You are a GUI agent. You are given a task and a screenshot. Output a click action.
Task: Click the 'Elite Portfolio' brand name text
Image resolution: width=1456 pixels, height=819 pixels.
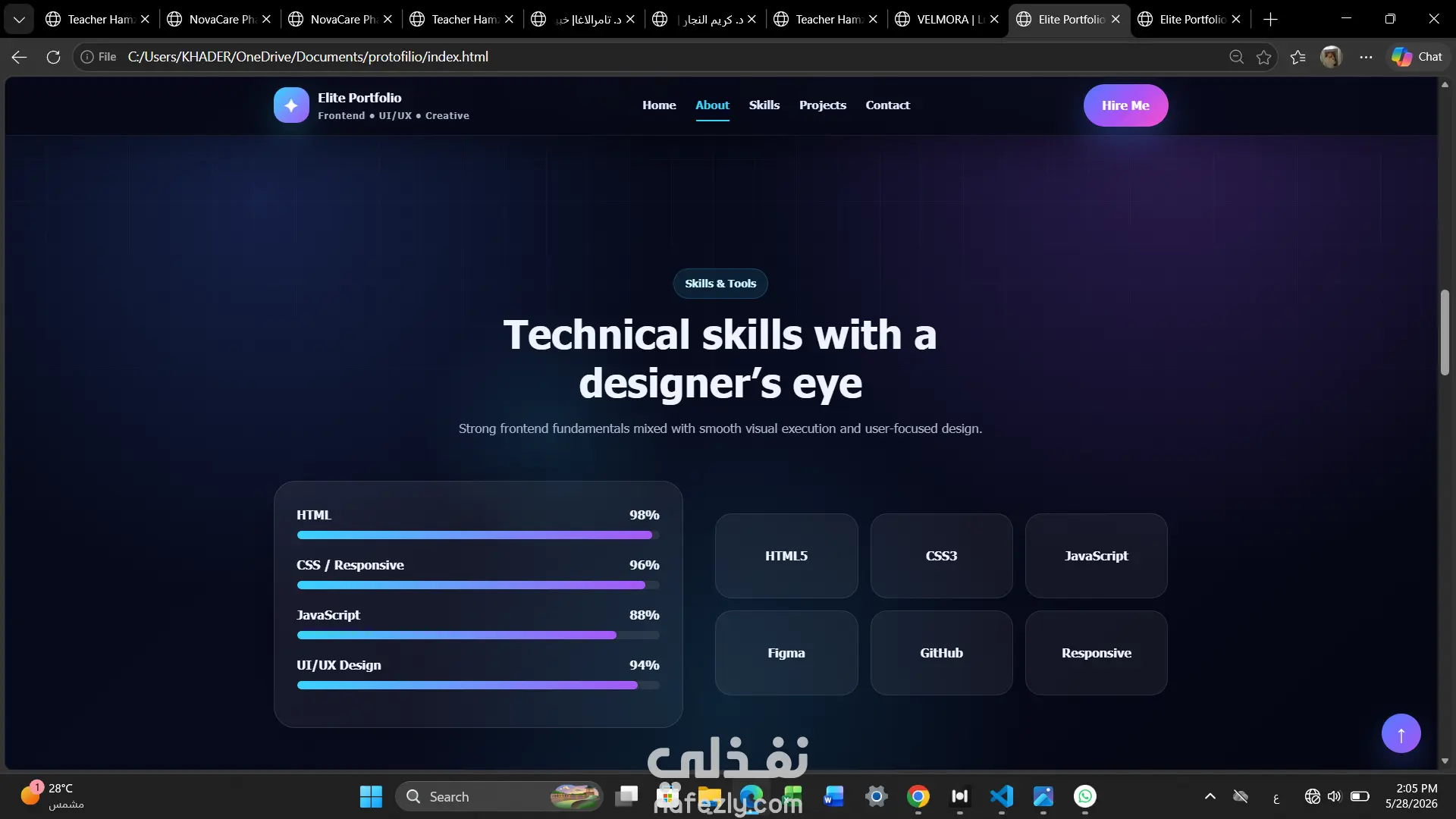tap(359, 98)
